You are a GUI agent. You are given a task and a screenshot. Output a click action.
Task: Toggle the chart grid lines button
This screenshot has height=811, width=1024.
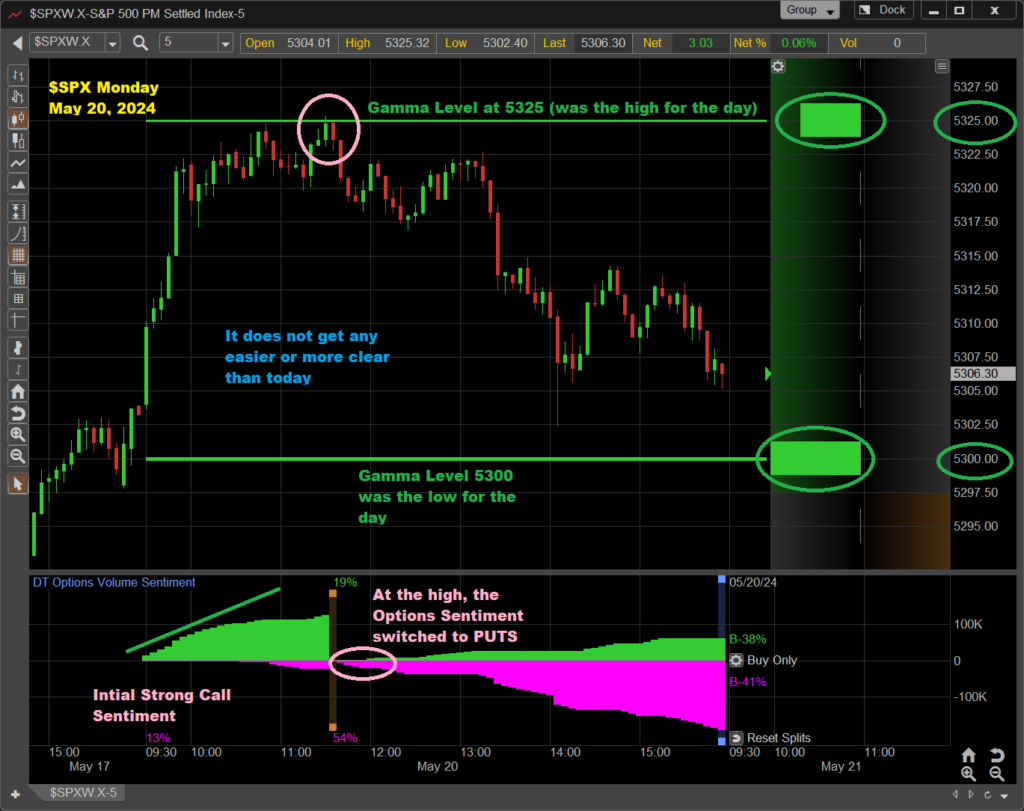tap(17, 255)
